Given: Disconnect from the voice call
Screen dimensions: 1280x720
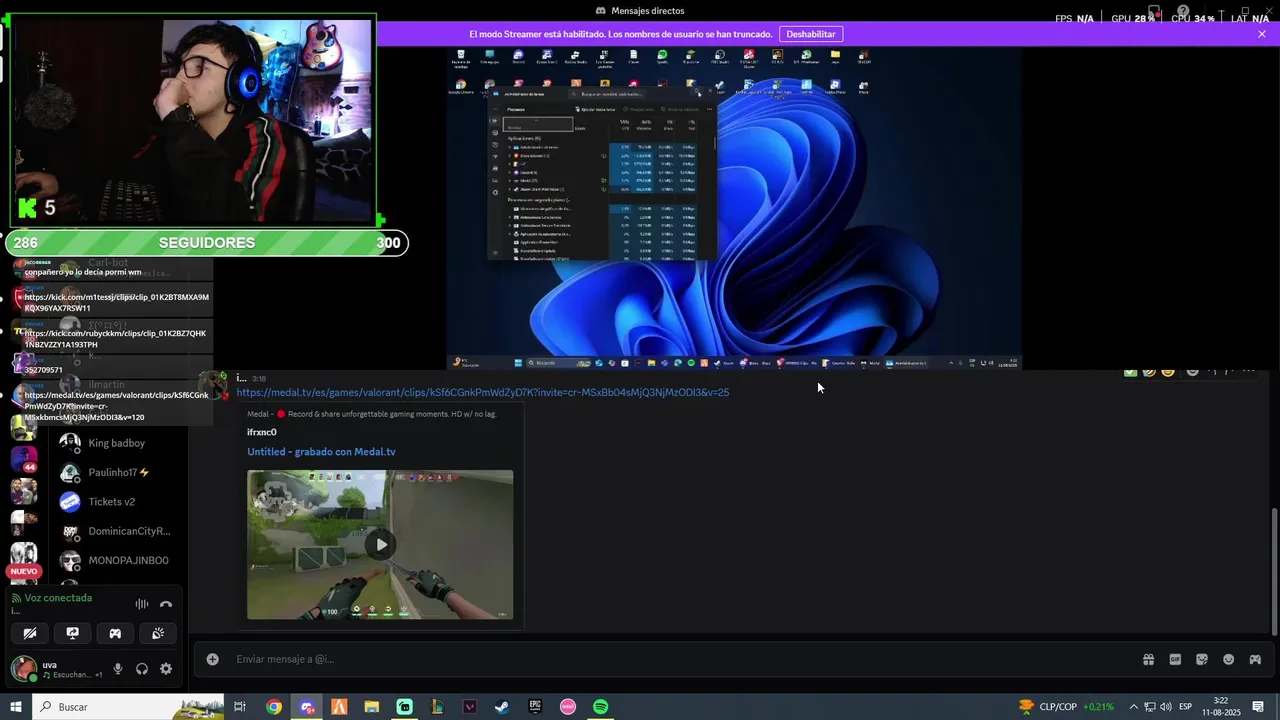Looking at the screenshot, I should [166, 604].
